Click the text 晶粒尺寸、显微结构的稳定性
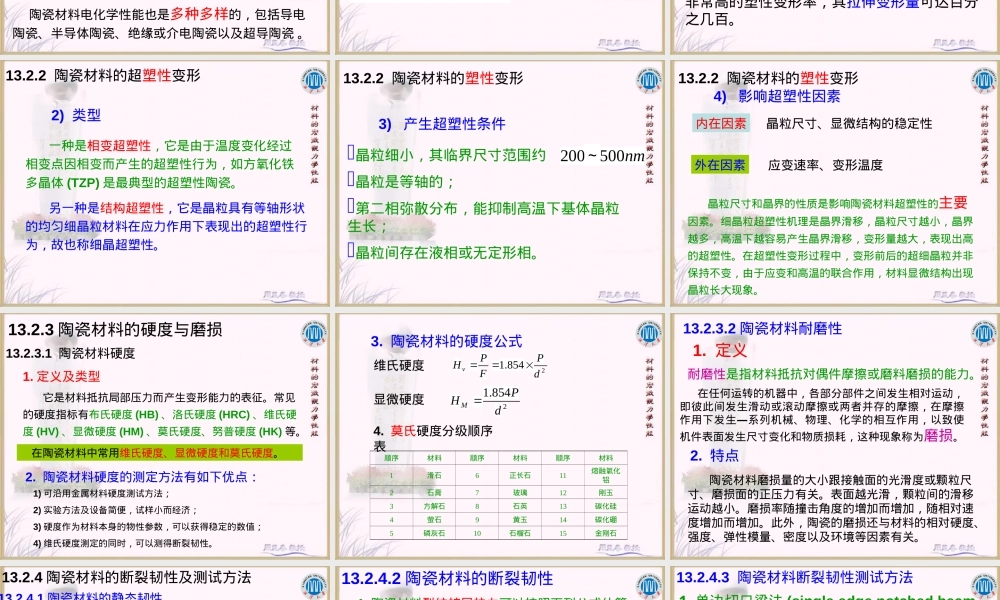Screen dimensions: 1000x600 point(849,123)
